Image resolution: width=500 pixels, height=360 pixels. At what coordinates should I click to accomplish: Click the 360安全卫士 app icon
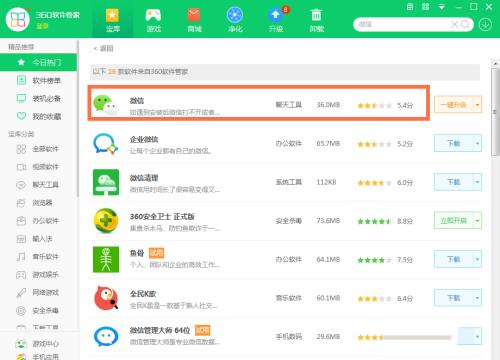[x=106, y=221]
